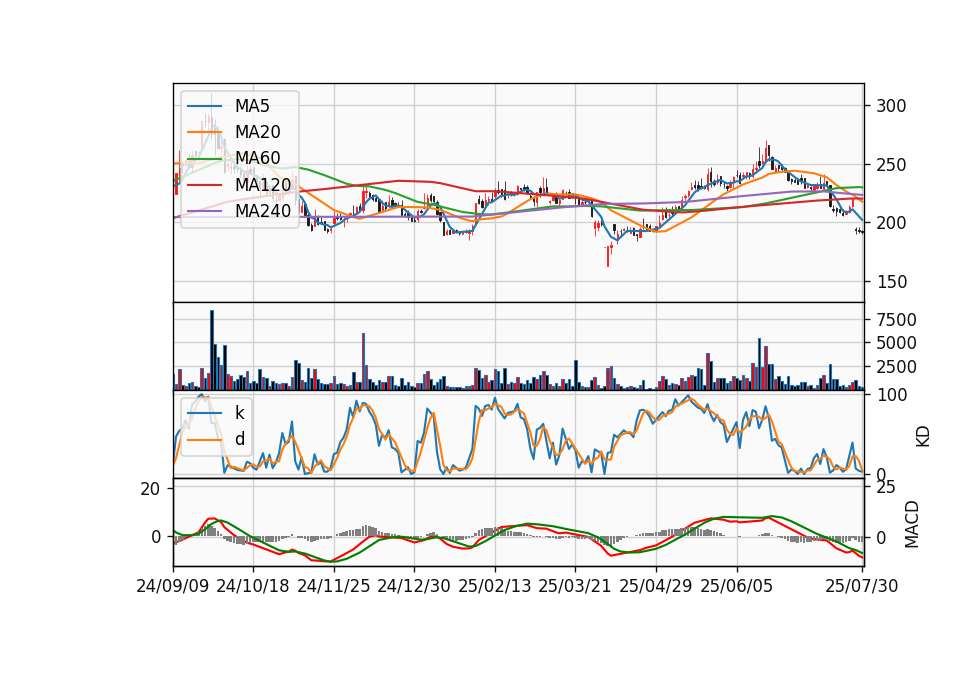Image resolution: width=960 pixels, height=690 pixels.
Task: Click the MA5 legend label
Action: (x=252, y=106)
